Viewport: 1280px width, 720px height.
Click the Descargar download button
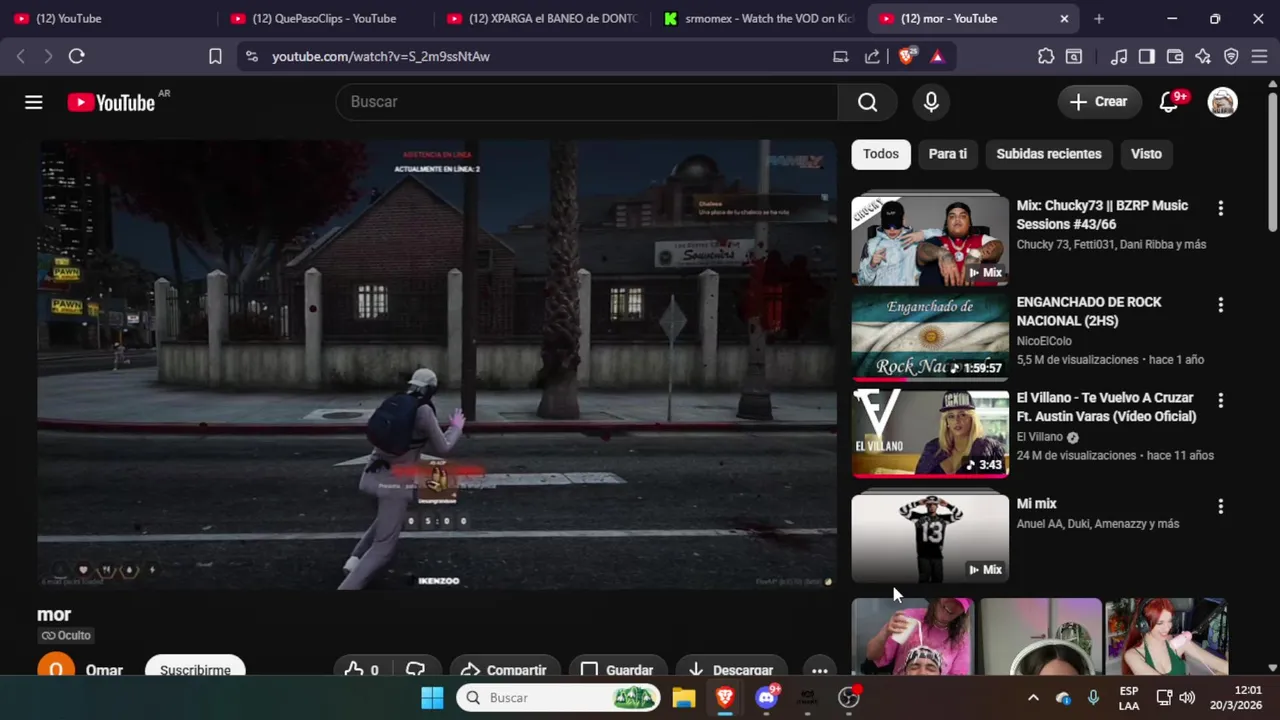[731, 668]
